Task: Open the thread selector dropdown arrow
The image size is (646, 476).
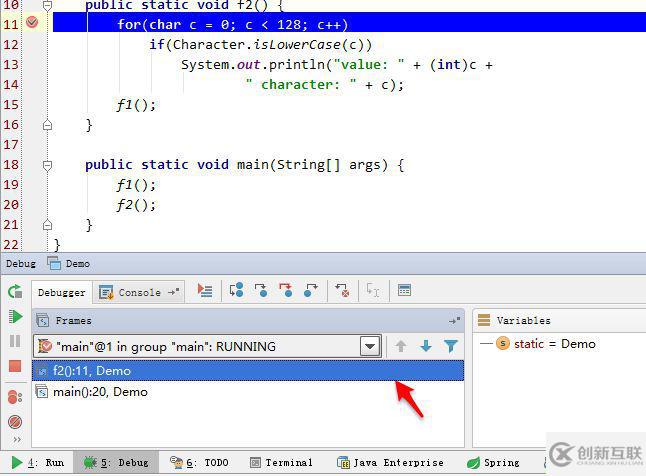Action: pyautogui.click(x=370, y=346)
